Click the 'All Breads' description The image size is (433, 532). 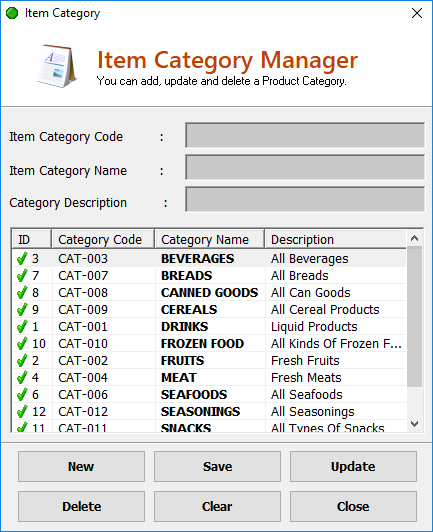[300, 276]
